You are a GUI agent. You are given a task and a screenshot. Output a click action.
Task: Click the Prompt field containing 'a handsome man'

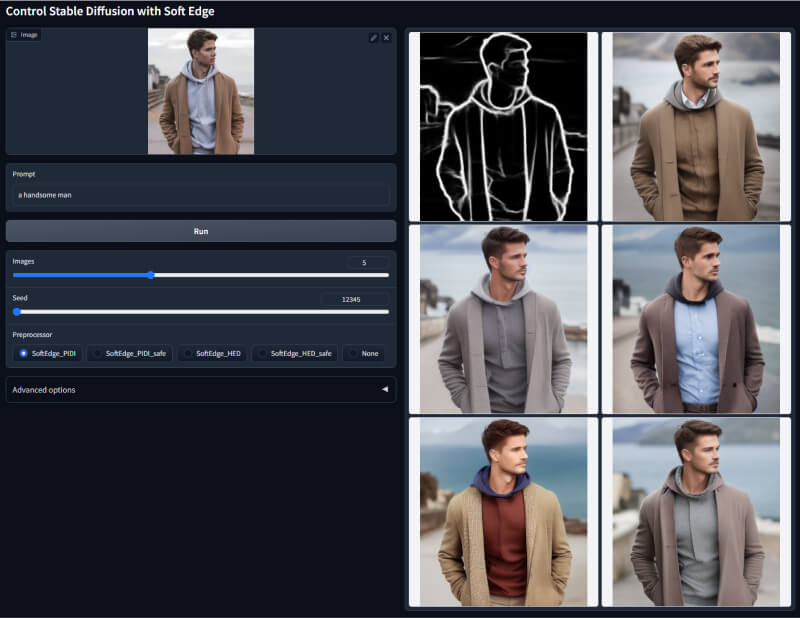click(200, 195)
